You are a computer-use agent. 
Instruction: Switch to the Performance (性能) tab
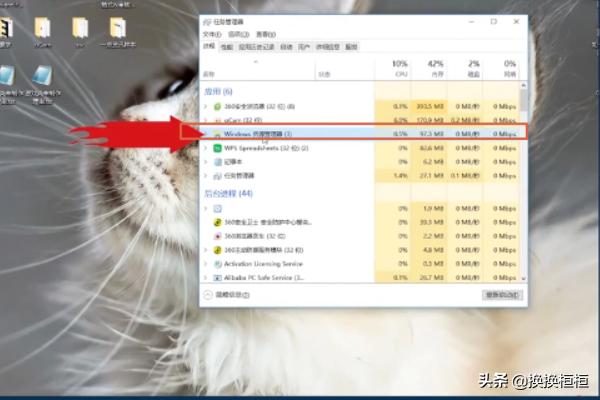227,47
